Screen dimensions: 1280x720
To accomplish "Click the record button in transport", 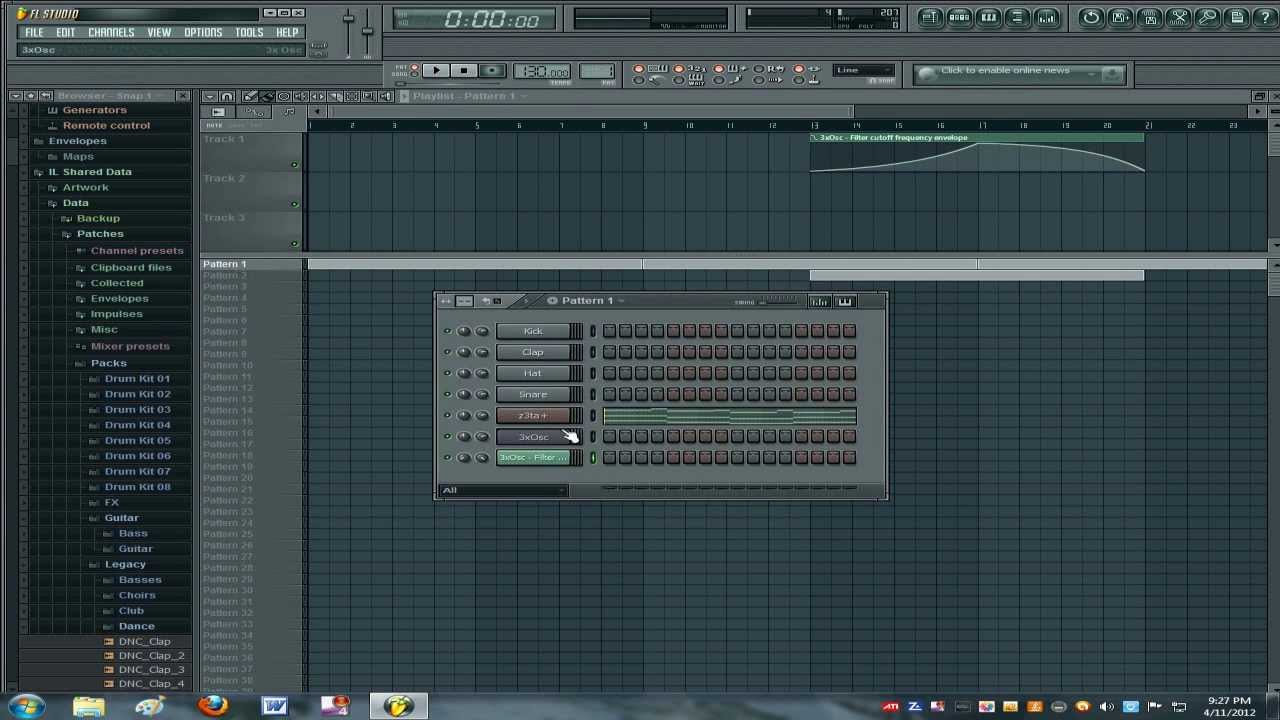I will tap(492, 71).
